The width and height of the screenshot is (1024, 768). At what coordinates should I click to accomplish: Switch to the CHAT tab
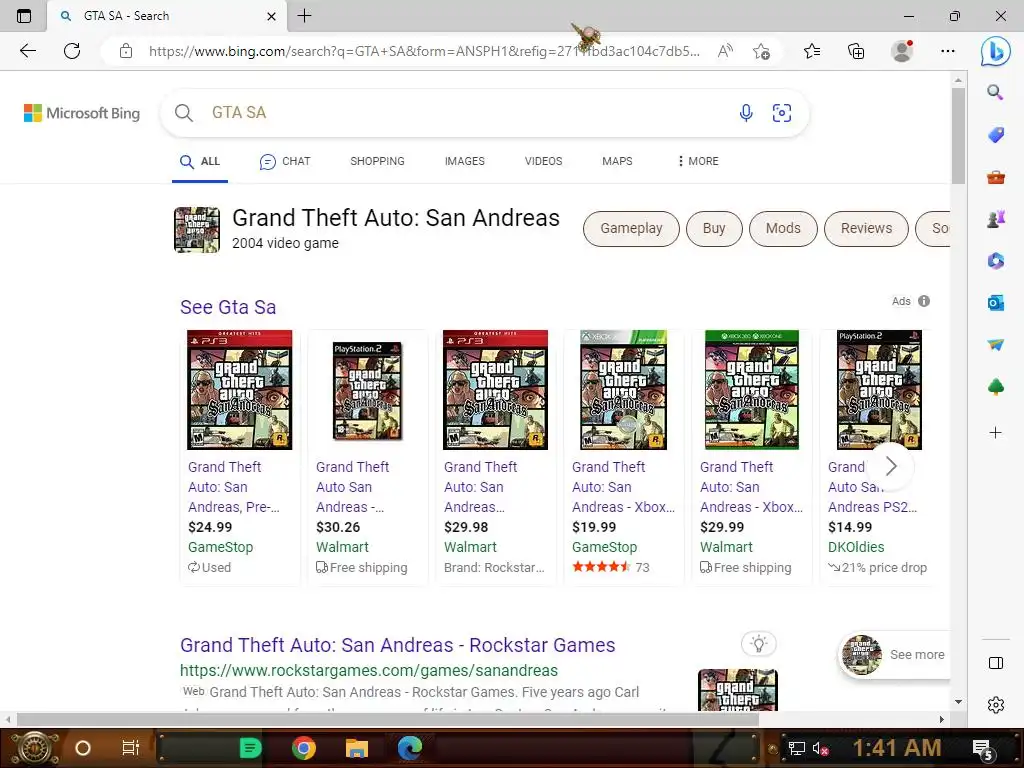pos(285,161)
